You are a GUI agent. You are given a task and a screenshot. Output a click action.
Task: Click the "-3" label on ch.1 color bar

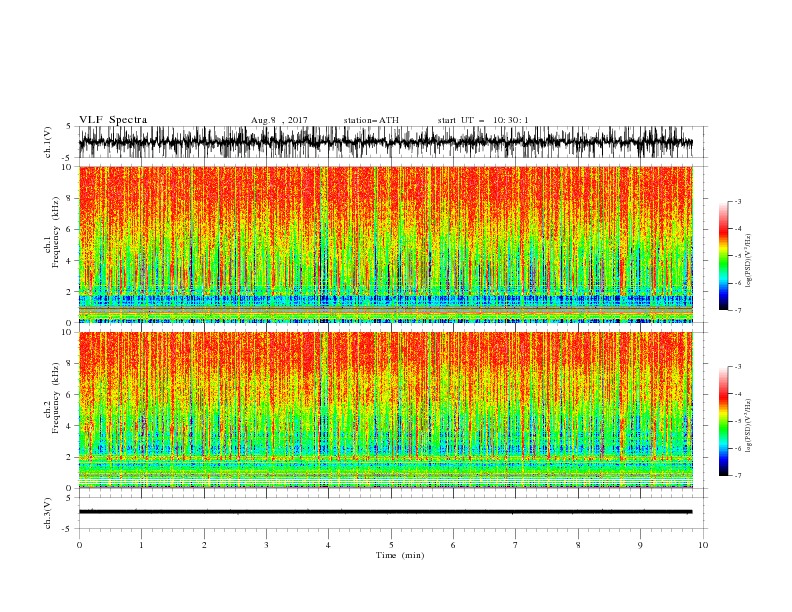[738, 201]
